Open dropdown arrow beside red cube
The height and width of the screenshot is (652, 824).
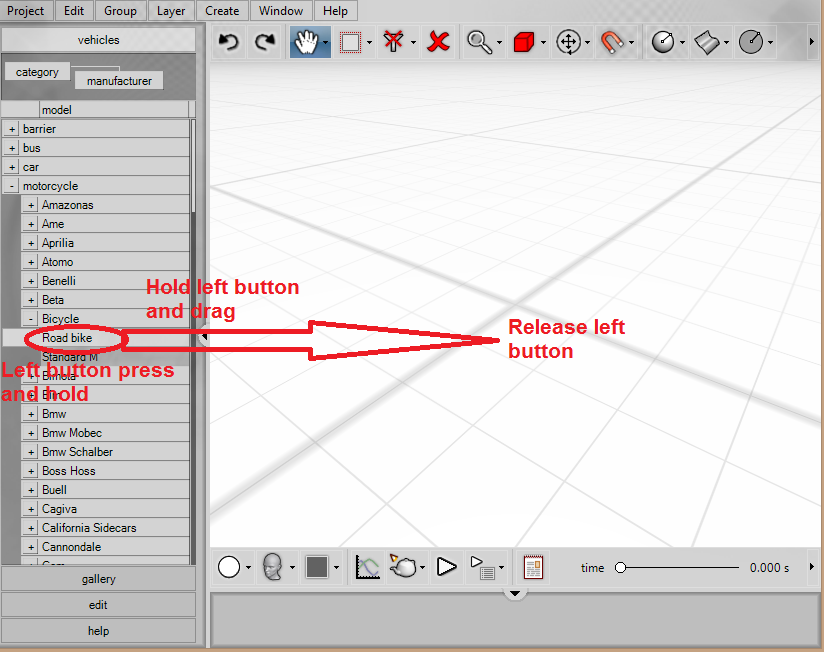pyautogui.click(x=543, y=43)
